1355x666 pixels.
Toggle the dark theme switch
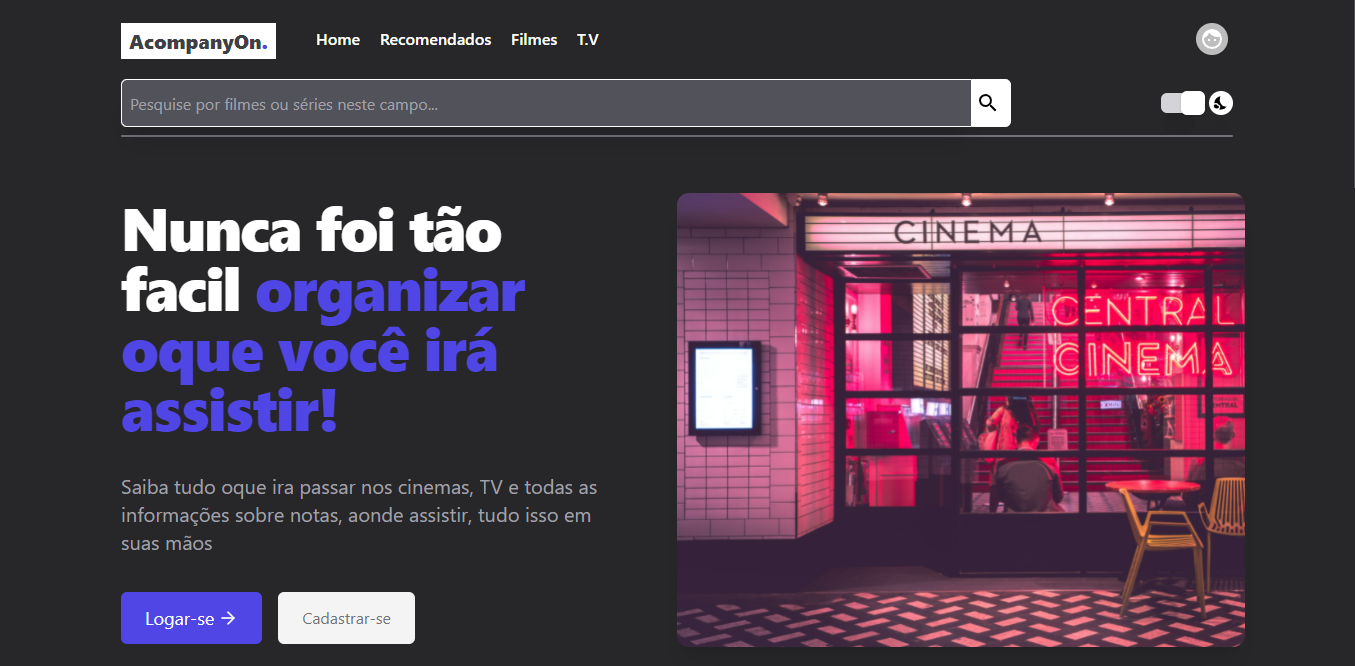pyautogui.click(x=1183, y=103)
